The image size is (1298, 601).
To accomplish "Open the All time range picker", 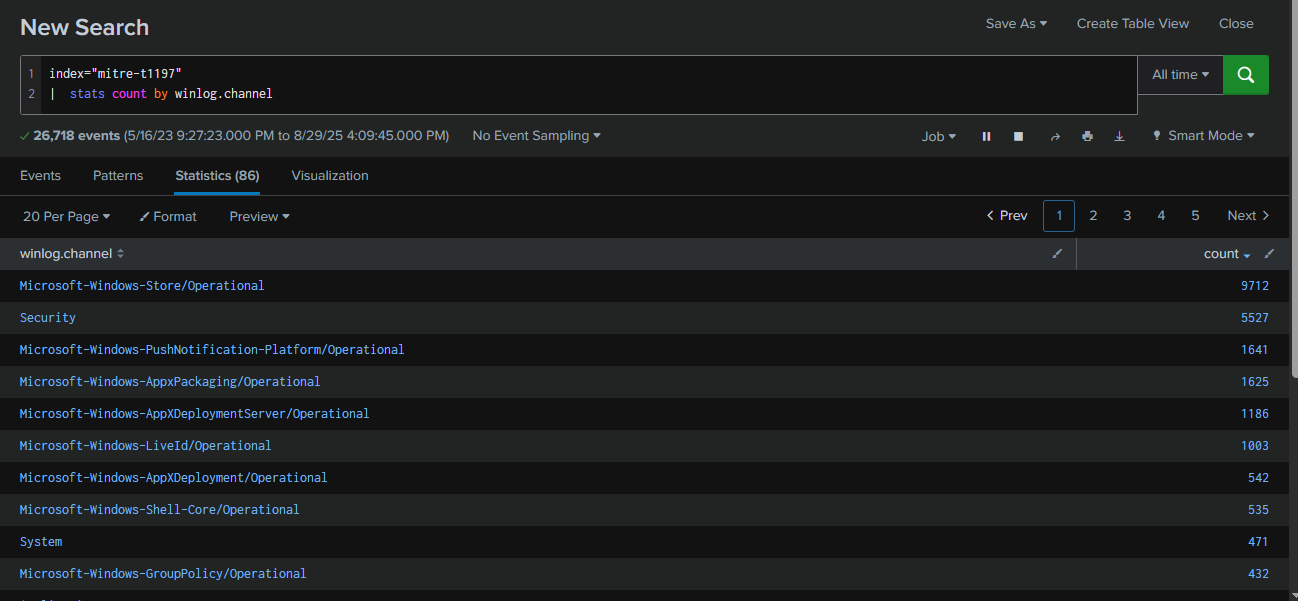I will click(1180, 75).
